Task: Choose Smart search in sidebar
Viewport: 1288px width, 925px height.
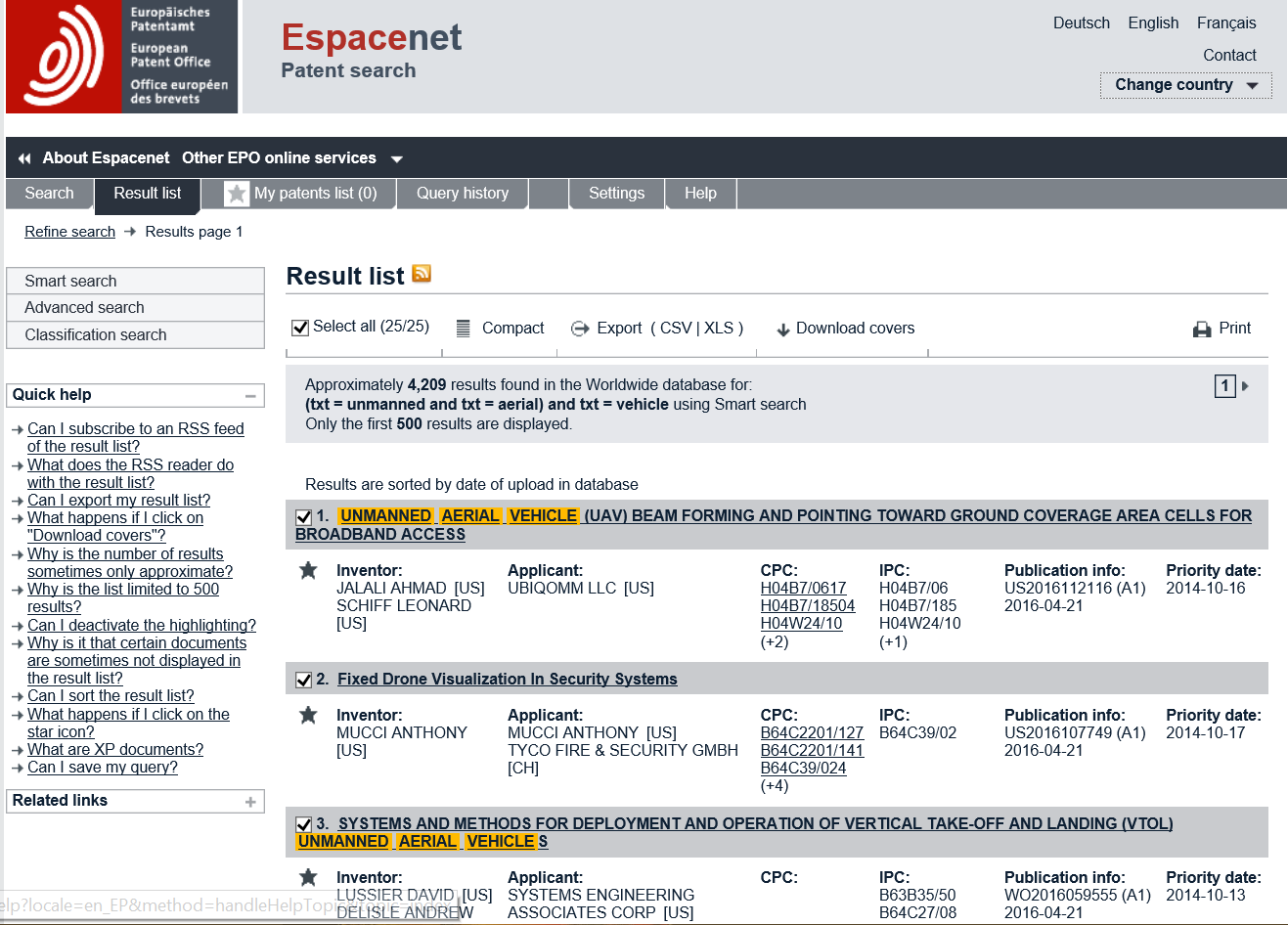Action: tap(135, 281)
